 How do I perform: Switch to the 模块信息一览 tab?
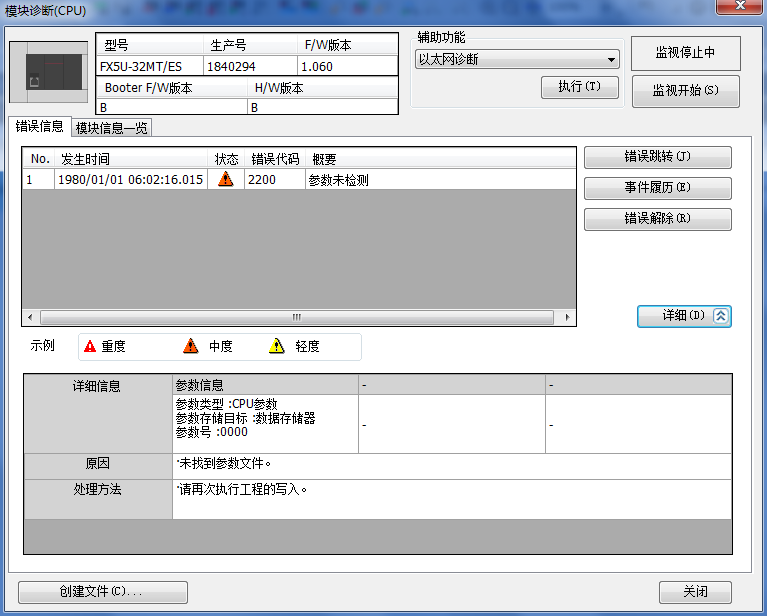coord(112,127)
